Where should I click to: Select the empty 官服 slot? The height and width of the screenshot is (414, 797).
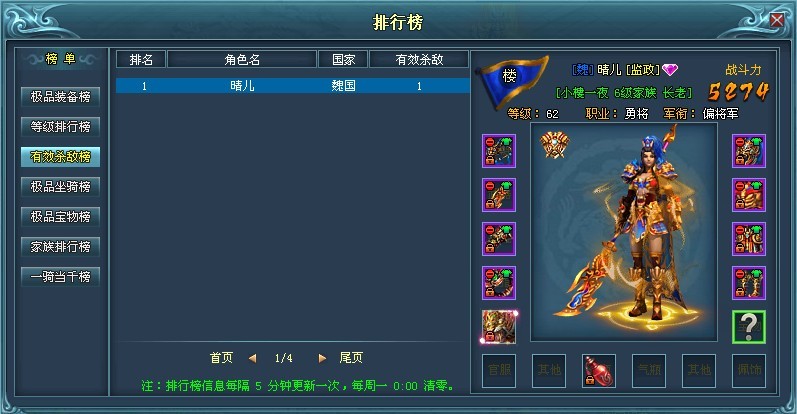point(499,371)
